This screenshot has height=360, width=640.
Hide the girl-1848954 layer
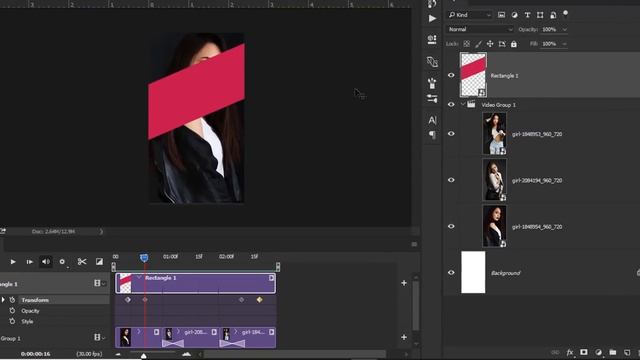pyautogui.click(x=451, y=227)
